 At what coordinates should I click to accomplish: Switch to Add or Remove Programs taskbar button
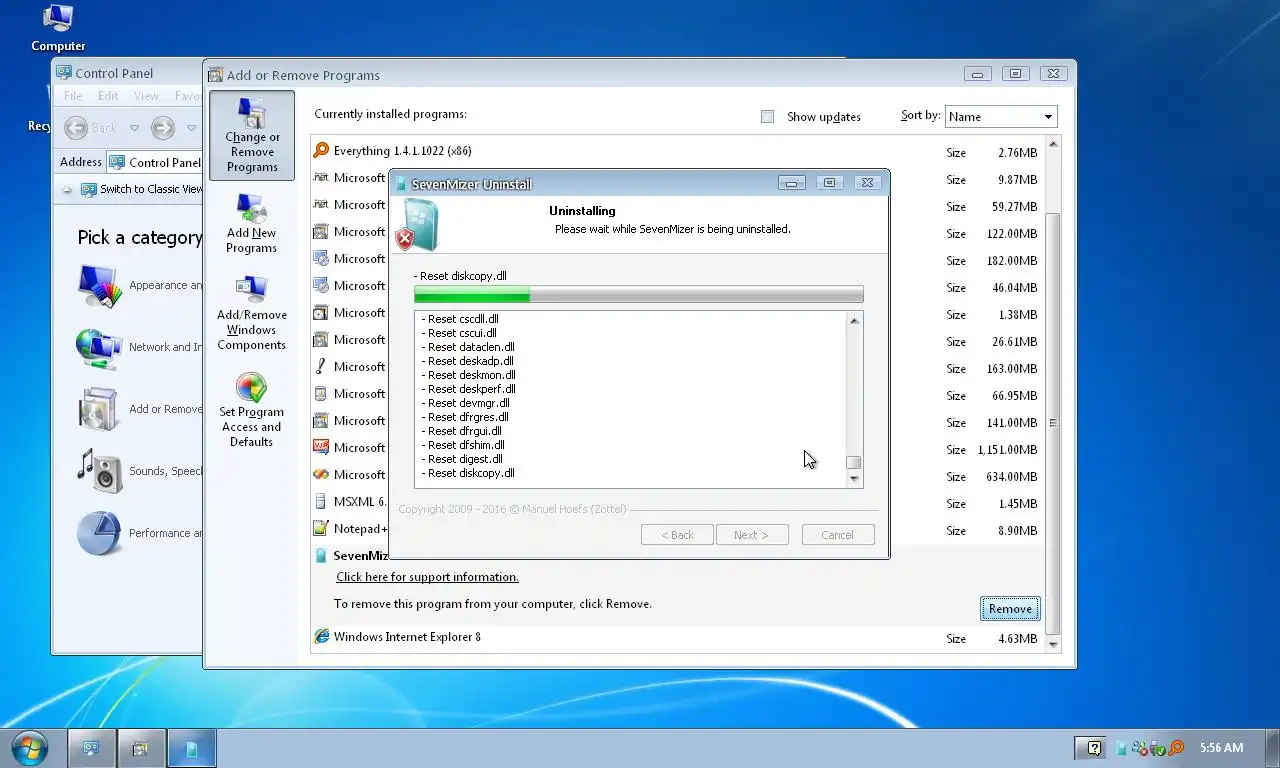[x=141, y=748]
